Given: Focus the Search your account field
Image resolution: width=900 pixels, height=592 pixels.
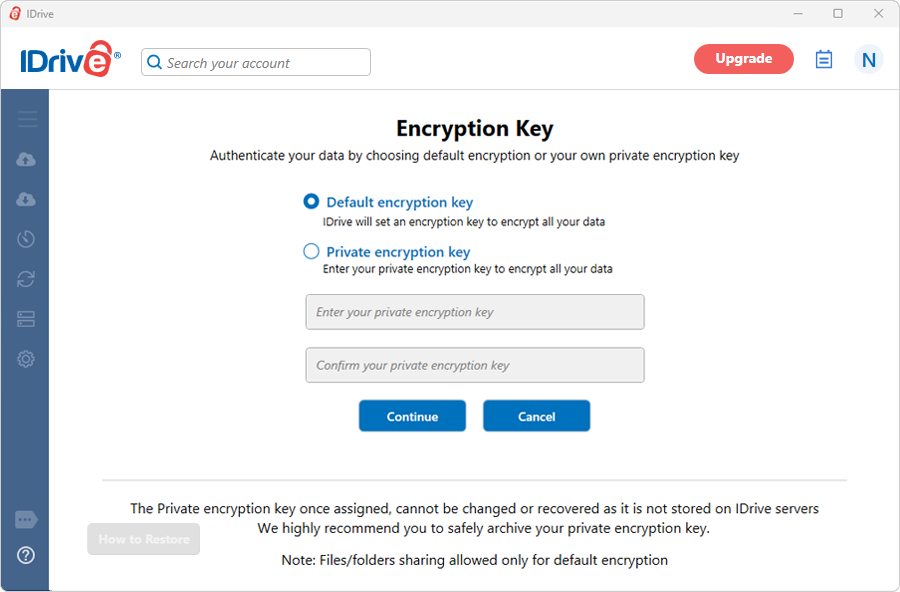Looking at the screenshot, I should pos(256,62).
